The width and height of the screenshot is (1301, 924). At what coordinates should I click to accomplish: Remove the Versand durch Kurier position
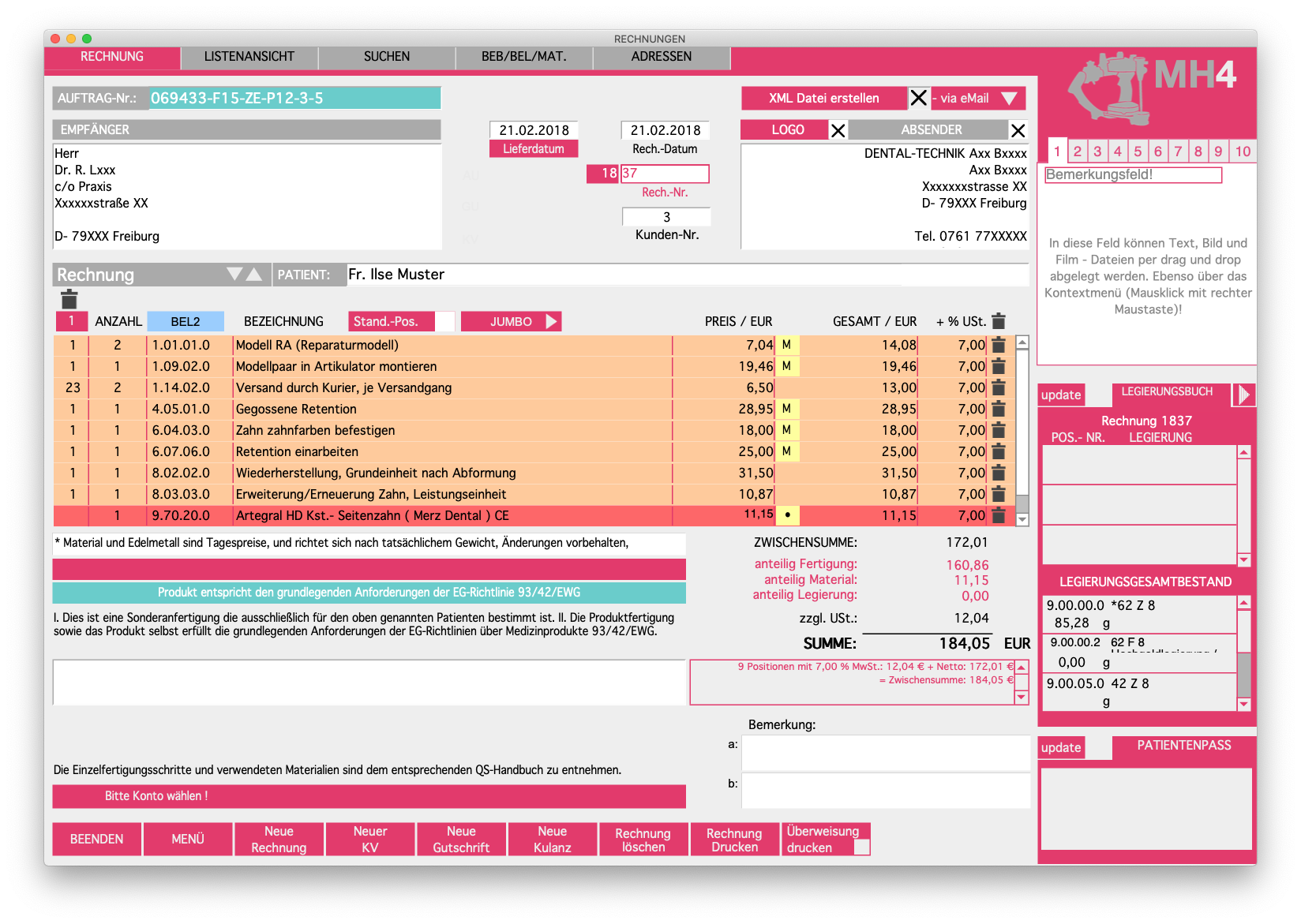pyautogui.click(x=999, y=387)
